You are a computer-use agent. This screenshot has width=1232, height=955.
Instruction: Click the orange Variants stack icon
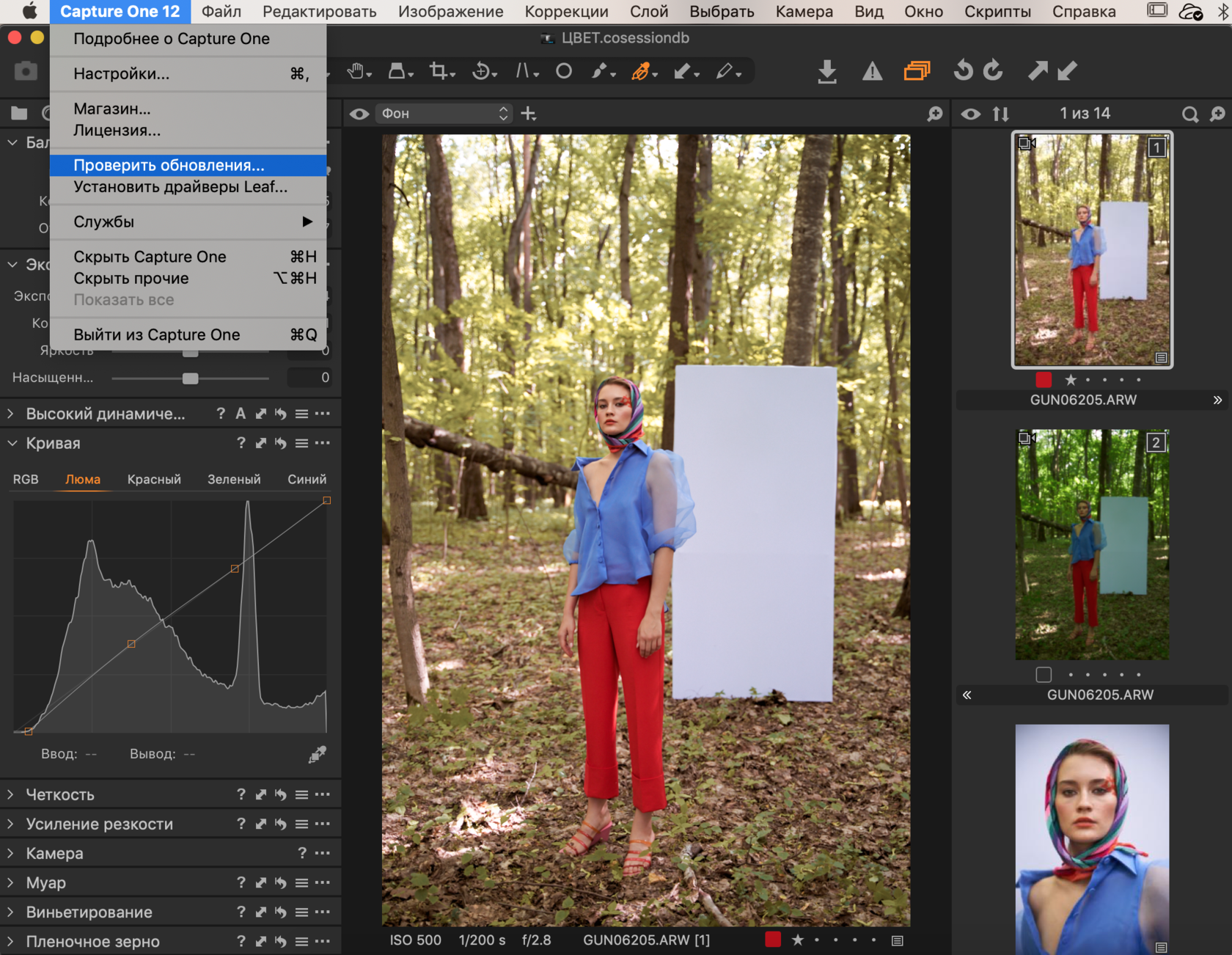point(917,71)
